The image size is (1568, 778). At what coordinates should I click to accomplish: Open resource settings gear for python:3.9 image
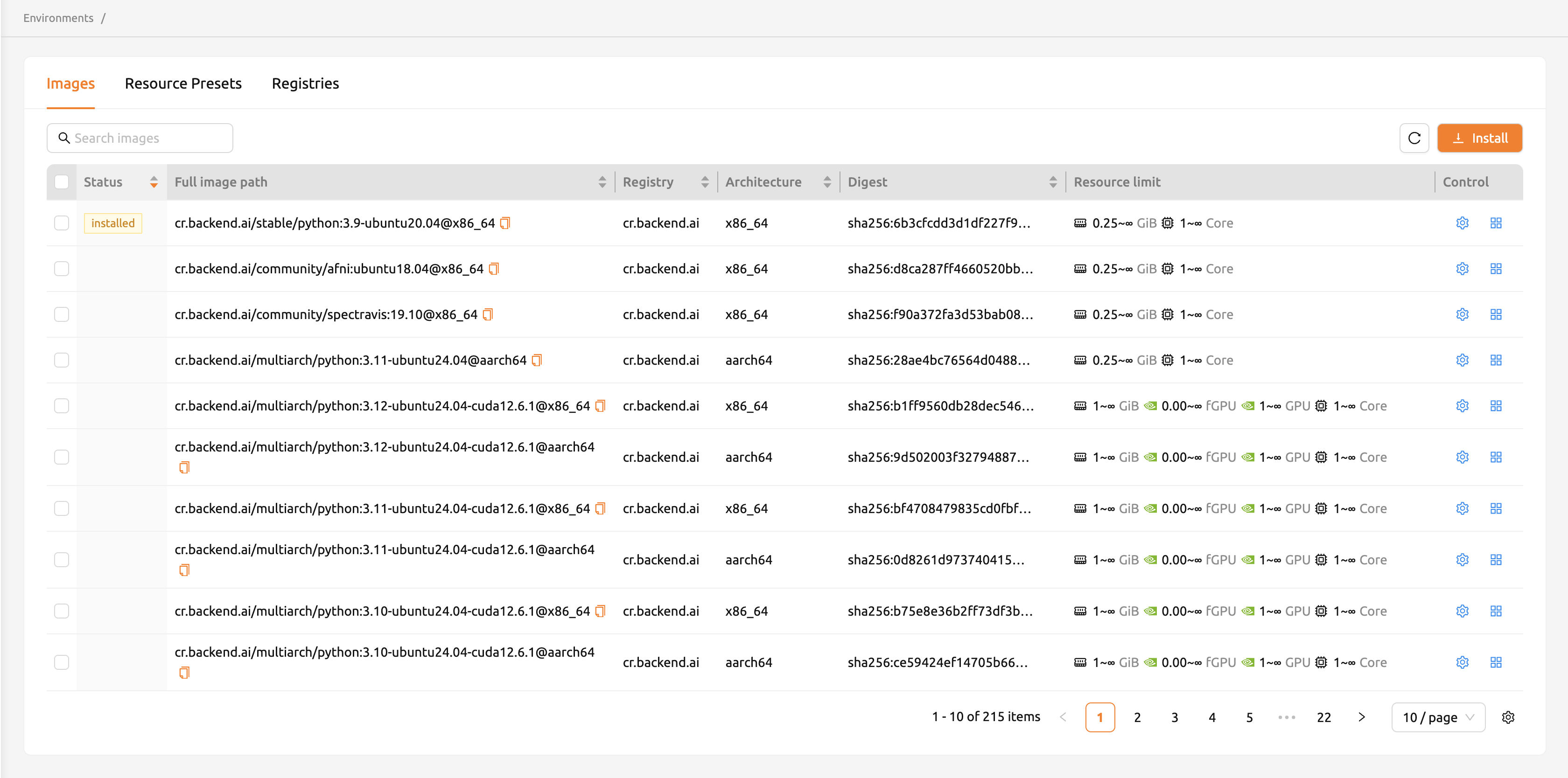(x=1462, y=223)
